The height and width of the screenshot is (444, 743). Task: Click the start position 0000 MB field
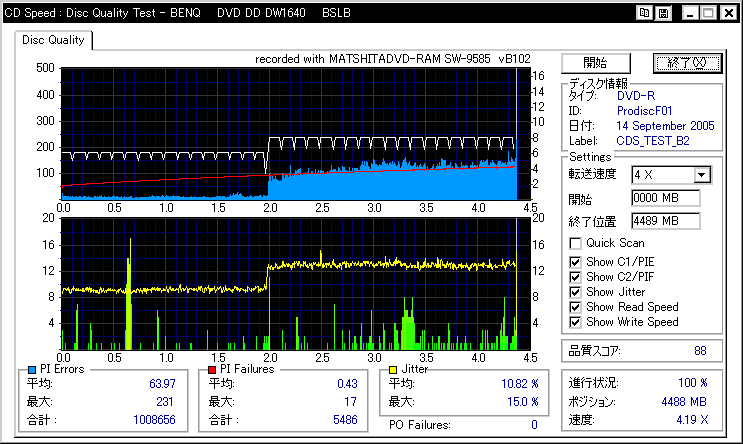pyautogui.click(x=665, y=198)
